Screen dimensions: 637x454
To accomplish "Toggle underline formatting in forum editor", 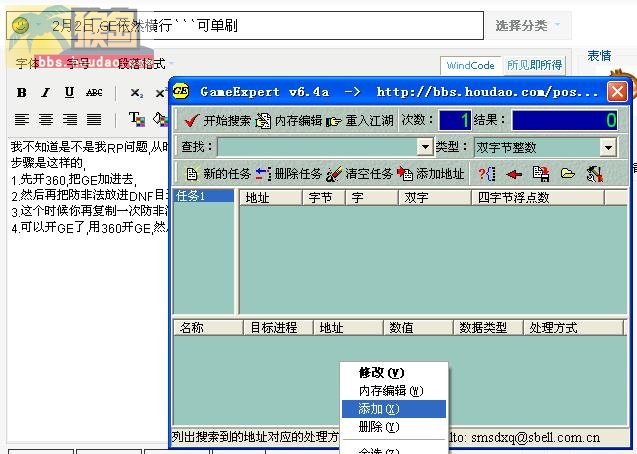I will (x=69, y=93).
